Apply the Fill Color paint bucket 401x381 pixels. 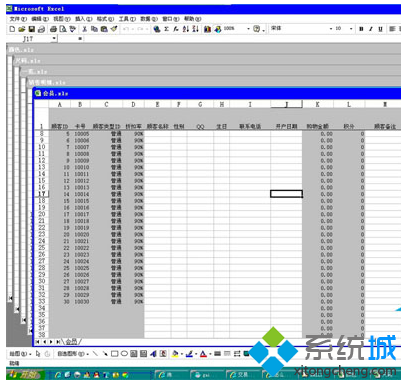pyautogui.click(x=175, y=354)
